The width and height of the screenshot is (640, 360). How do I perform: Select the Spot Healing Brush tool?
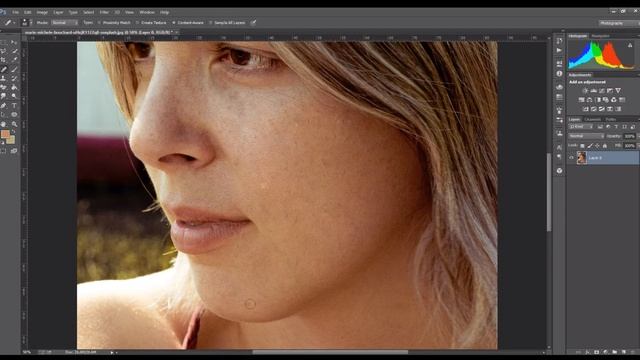4,69
